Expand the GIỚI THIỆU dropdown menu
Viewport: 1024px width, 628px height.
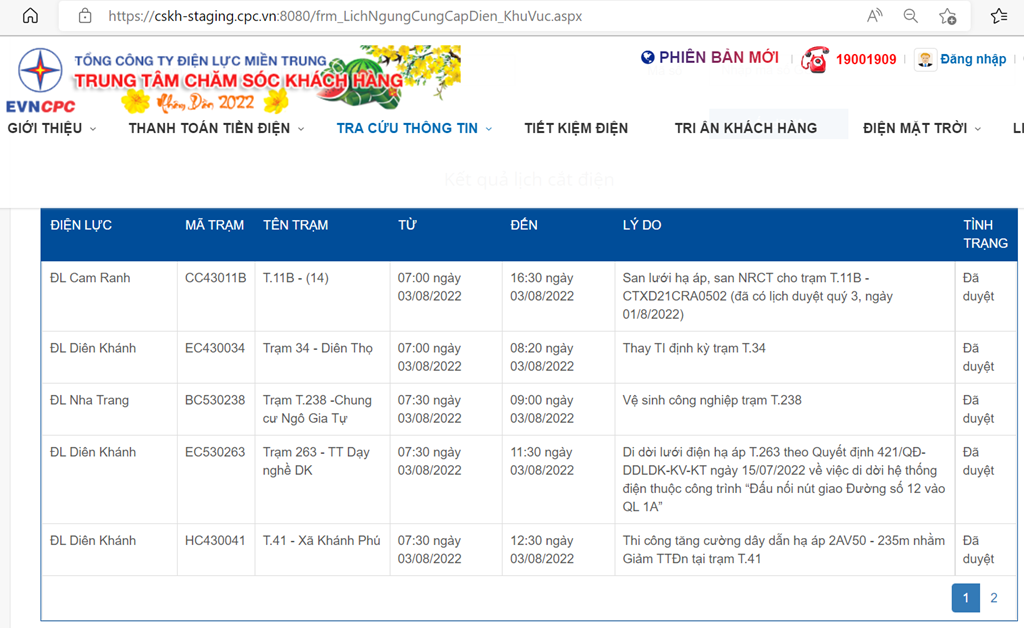[x=52, y=128]
